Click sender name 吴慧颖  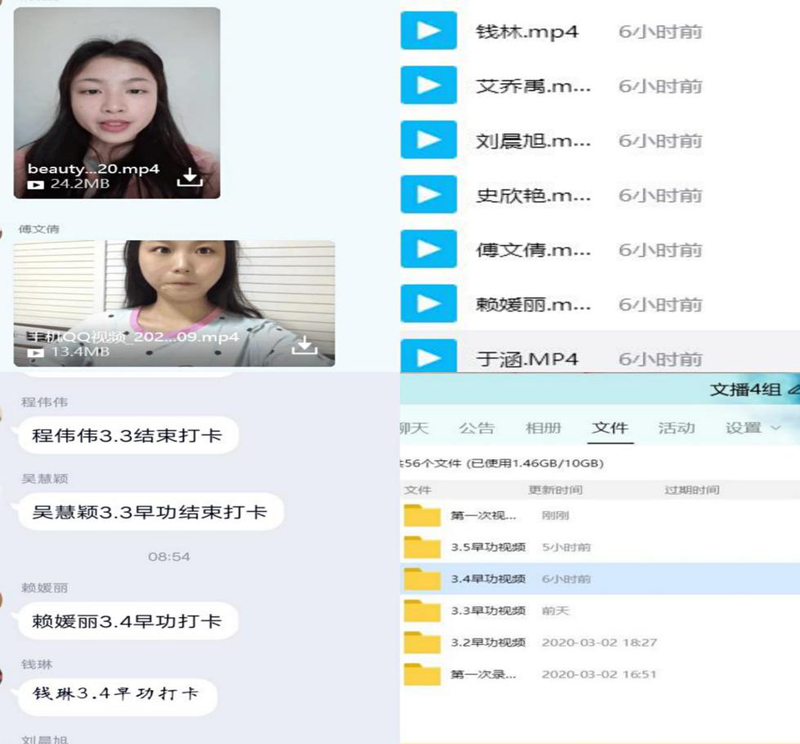click(44, 479)
